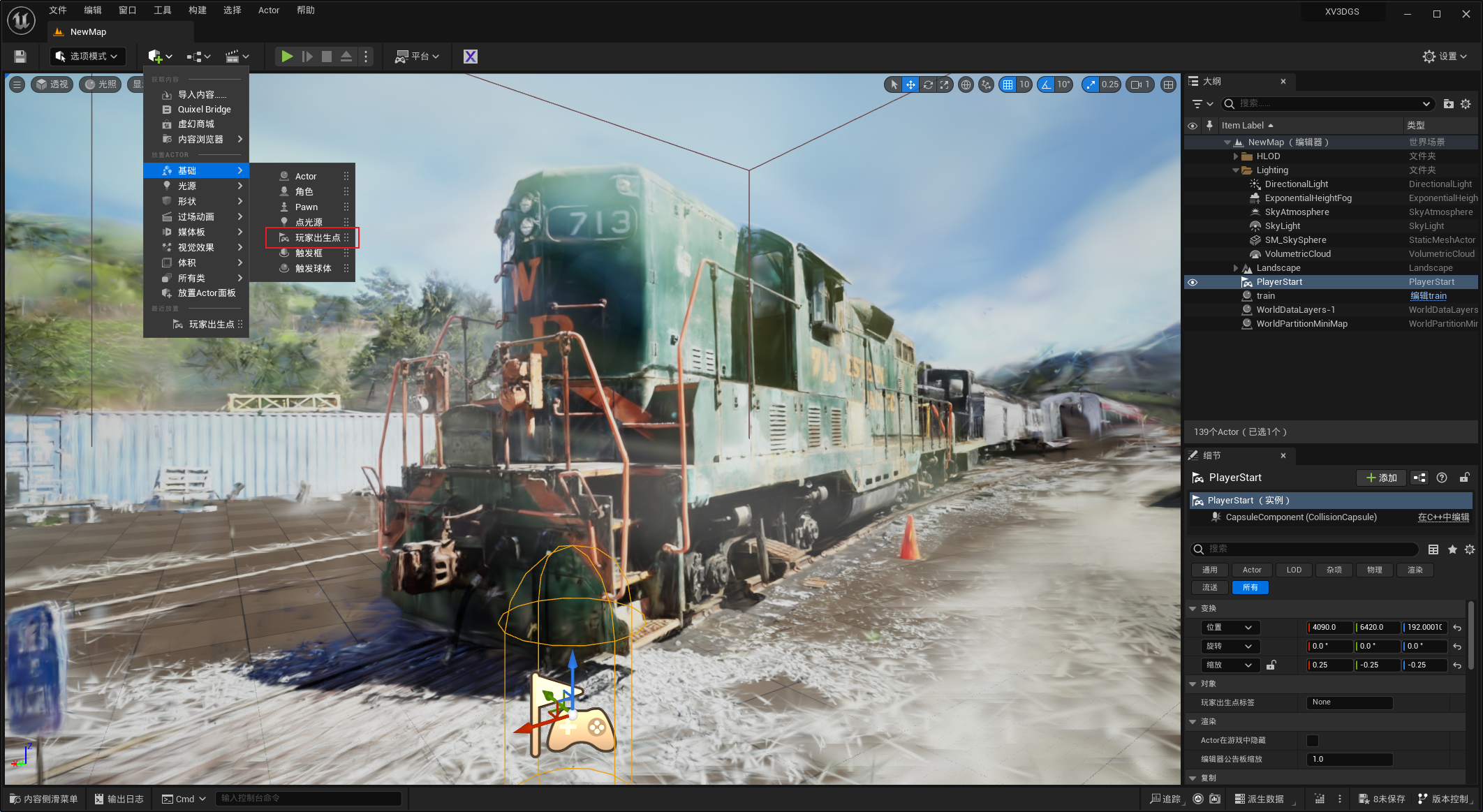Select the LOD details filter button
This screenshot has width=1483, height=812.
tap(1294, 570)
